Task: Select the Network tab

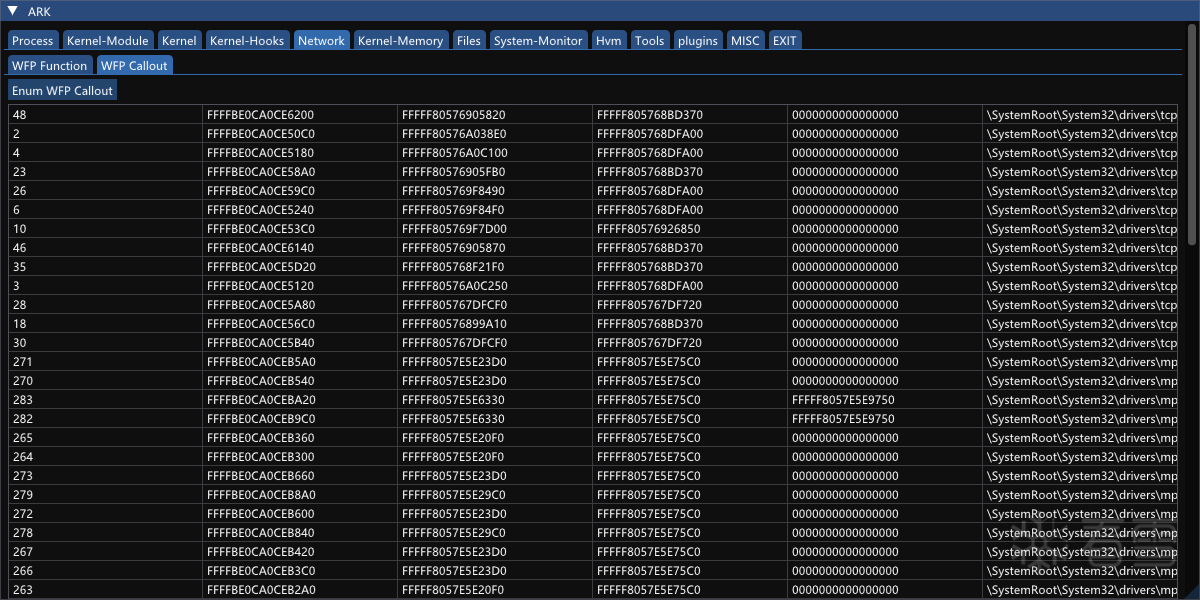Action: (x=321, y=41)
